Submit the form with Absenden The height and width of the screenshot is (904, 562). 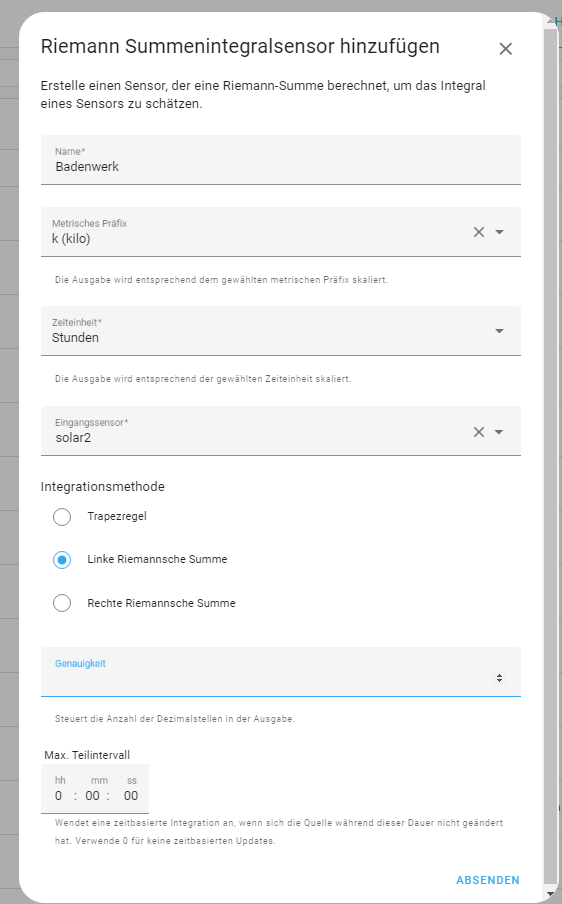(488, 880)
